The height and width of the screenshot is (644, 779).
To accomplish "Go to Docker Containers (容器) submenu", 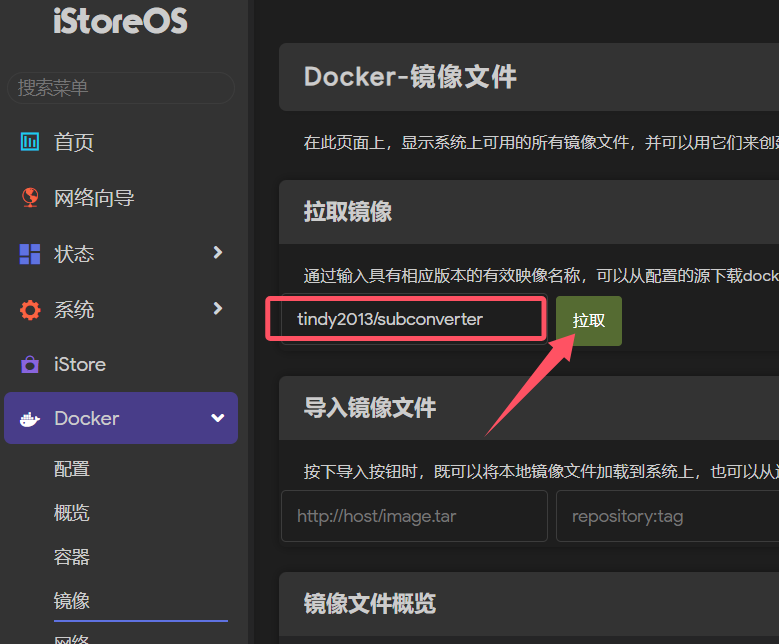I will [72, 557].
